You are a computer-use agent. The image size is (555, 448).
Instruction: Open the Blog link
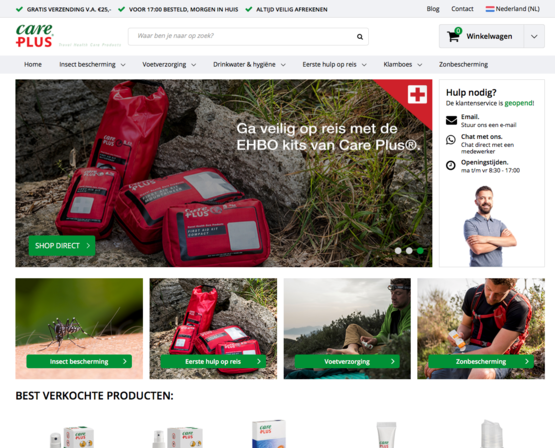pyautogui.click(x=433, y=9)
